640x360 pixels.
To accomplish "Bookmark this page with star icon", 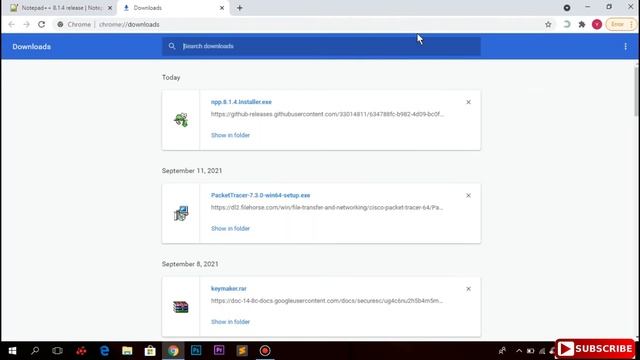I will 548,24.
